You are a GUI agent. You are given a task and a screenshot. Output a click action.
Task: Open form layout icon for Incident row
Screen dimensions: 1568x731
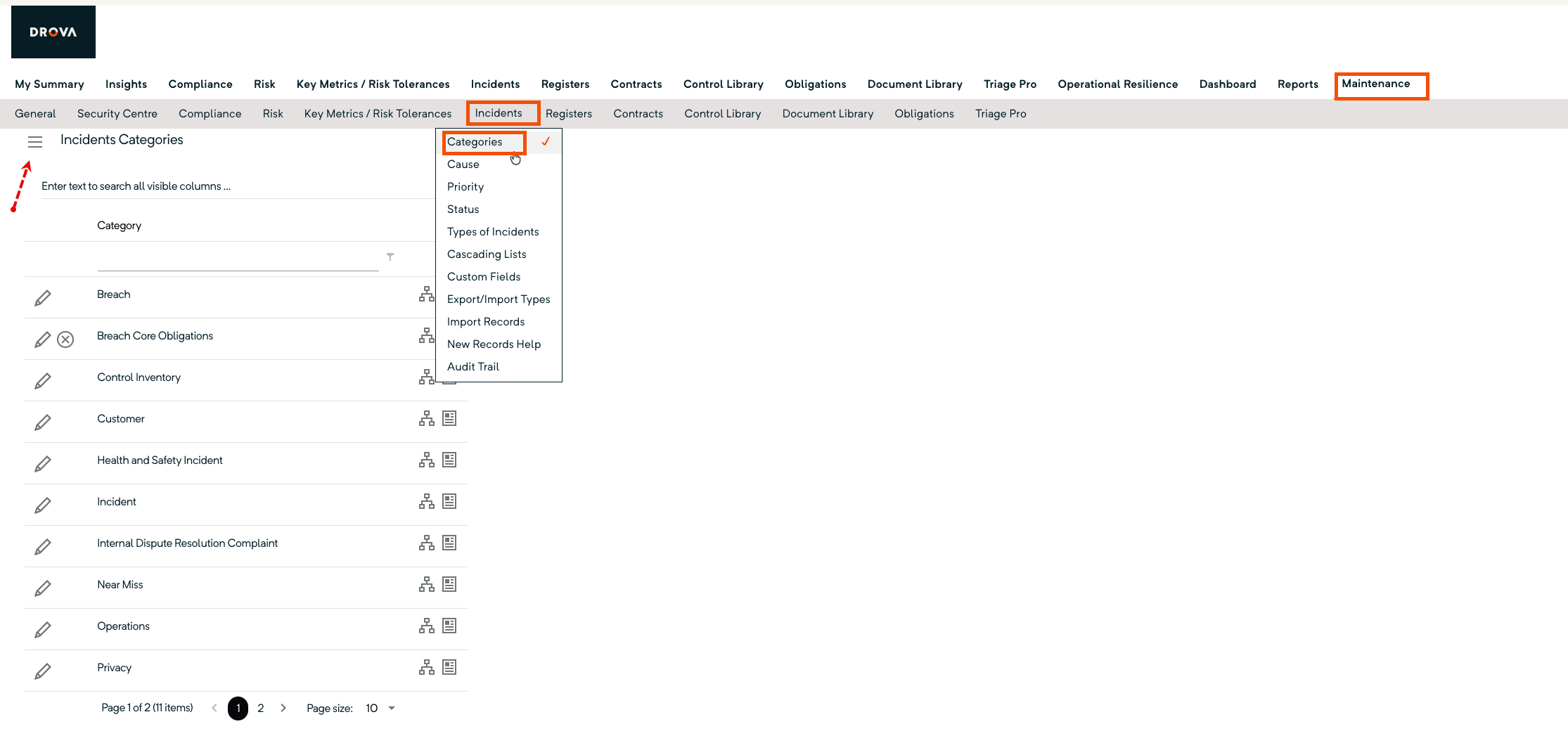[x=449, y=501]
